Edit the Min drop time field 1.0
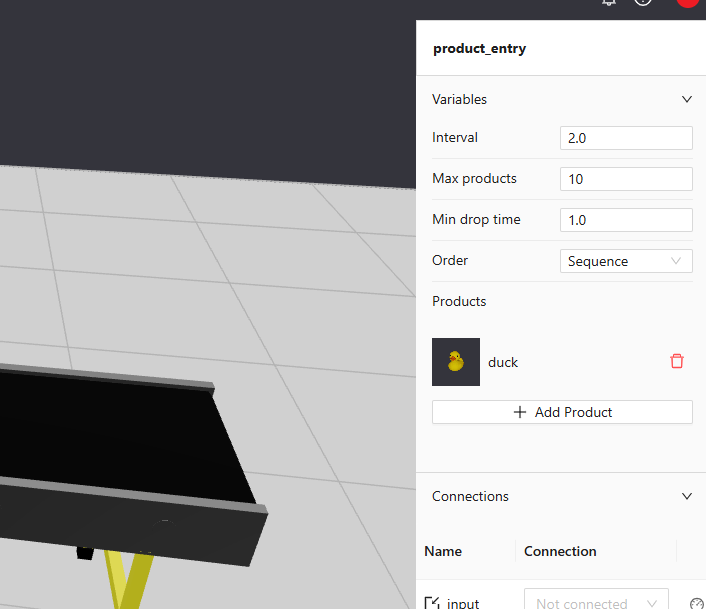Screen dimensions: 706x609 626,220
